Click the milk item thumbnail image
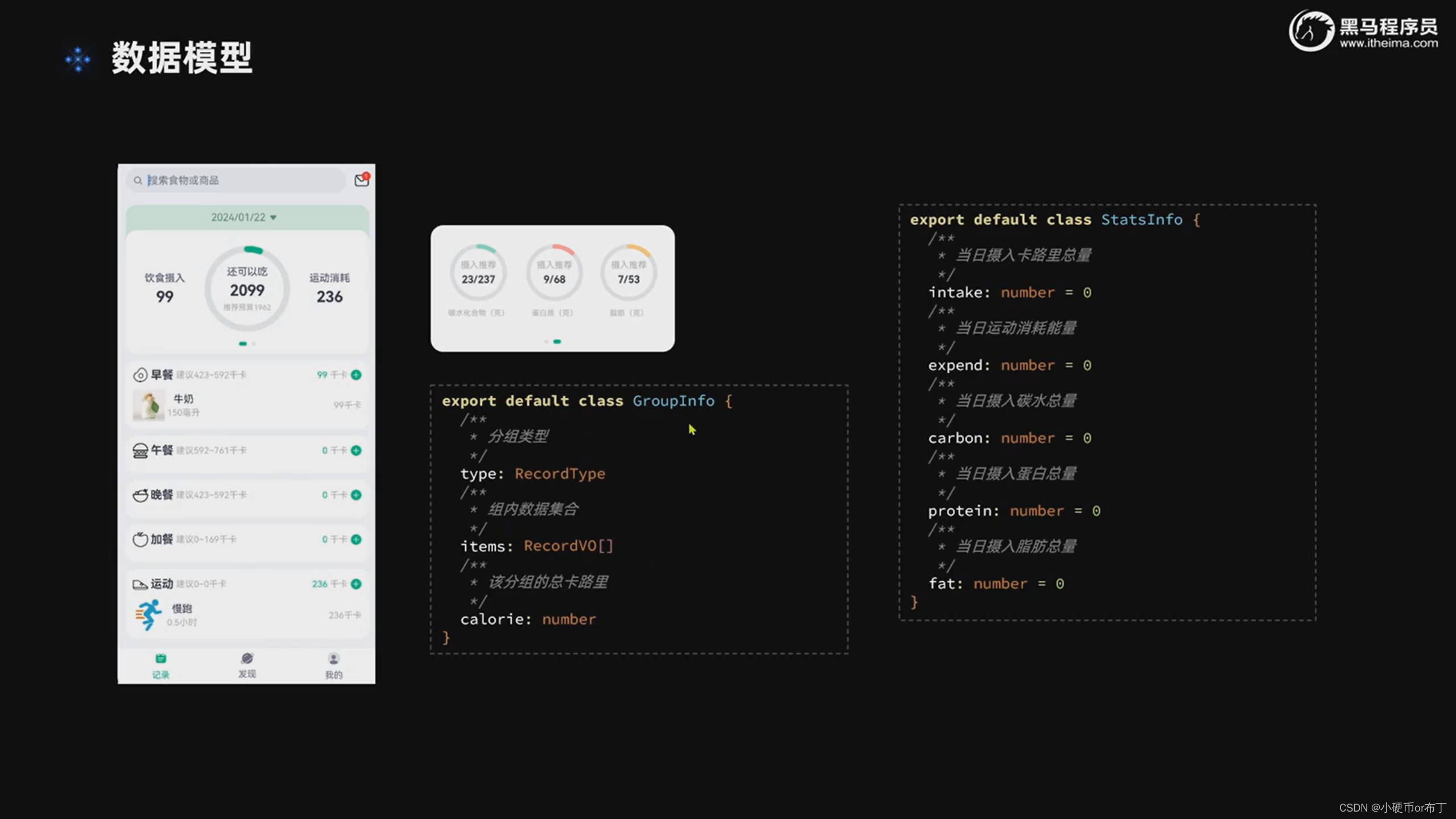Viewport: 1456px width, 819px height. coord(148,405)
